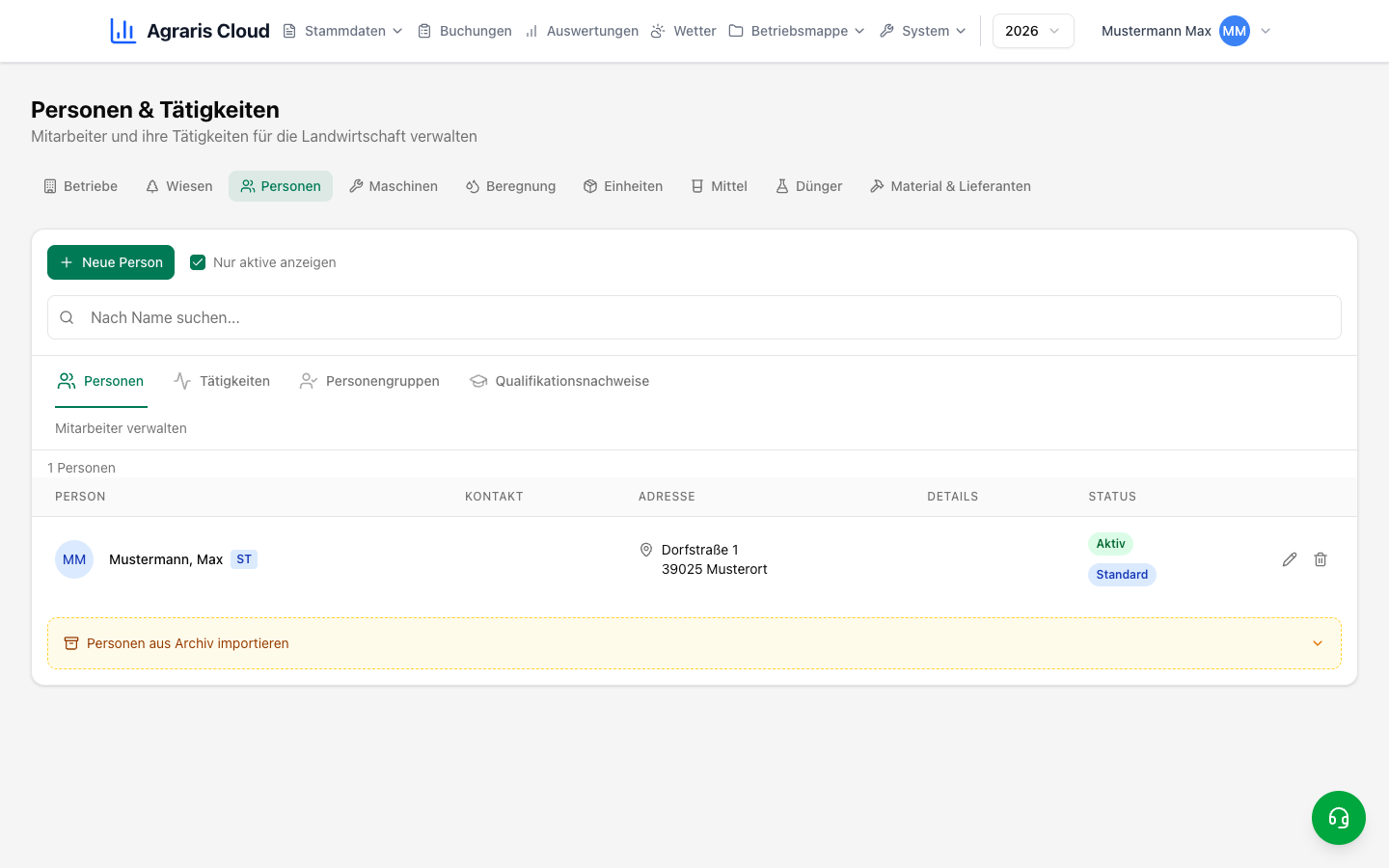Click the KONTAKT column header
This screenshot has height=868, width=1389.
pos(494,497)
